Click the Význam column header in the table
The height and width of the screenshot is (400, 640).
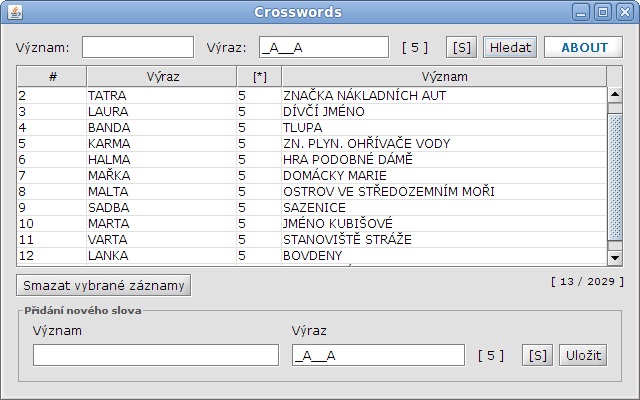click(443, 76)
